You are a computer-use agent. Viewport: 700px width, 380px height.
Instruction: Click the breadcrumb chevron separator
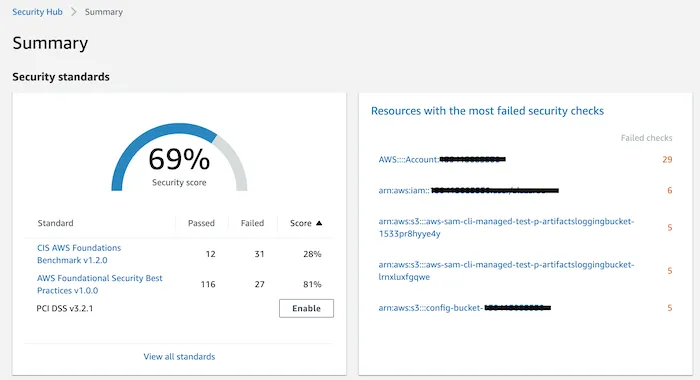coord(74,12)
